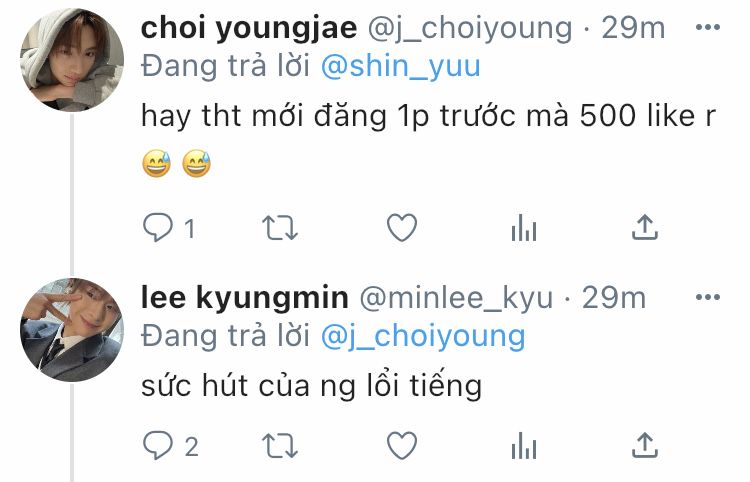View analytics for choi youngjae's tweet
This screenshot has width=750, height=482.
point(524,228)
